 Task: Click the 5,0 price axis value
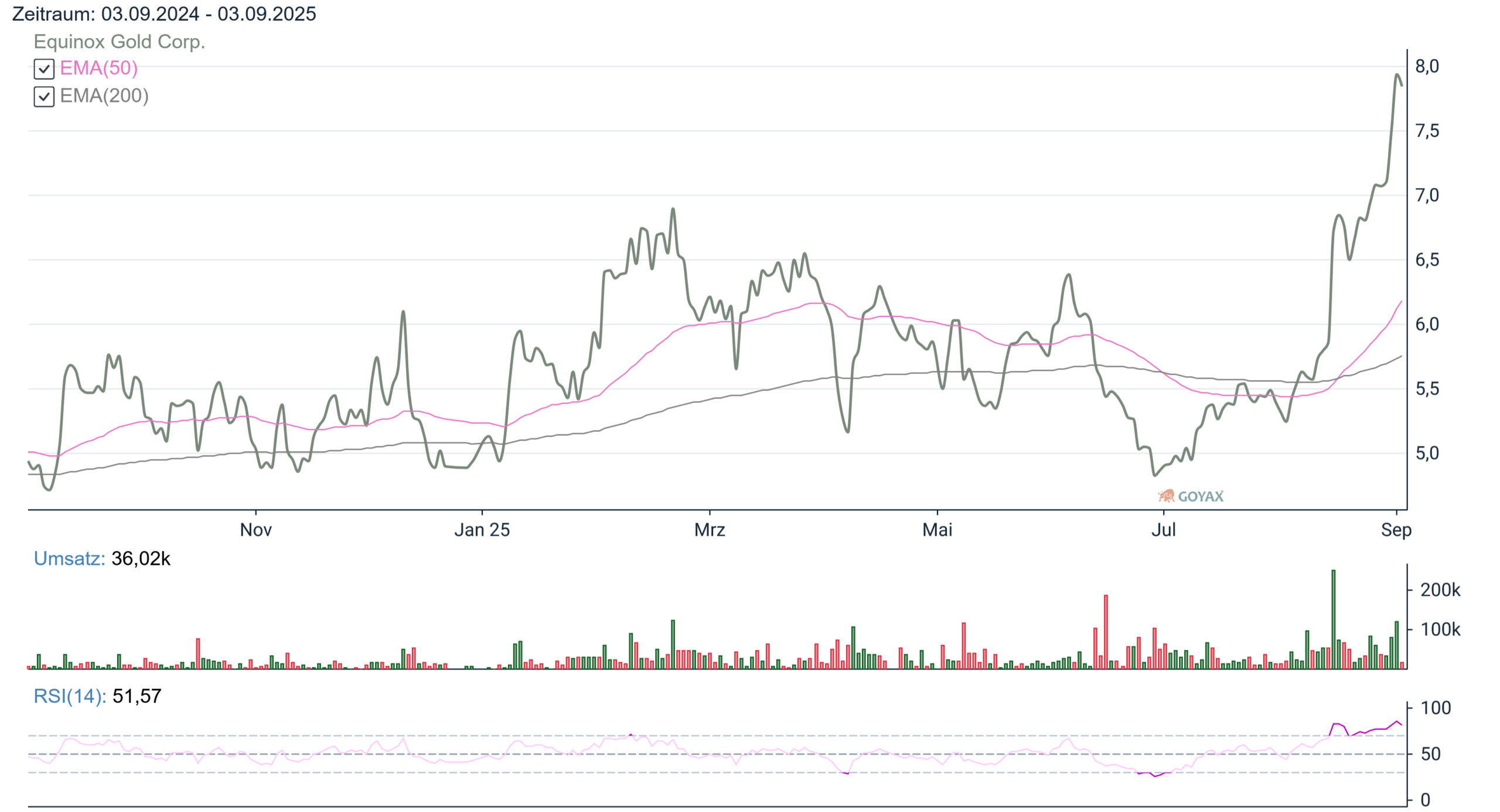pos(1427,453)
